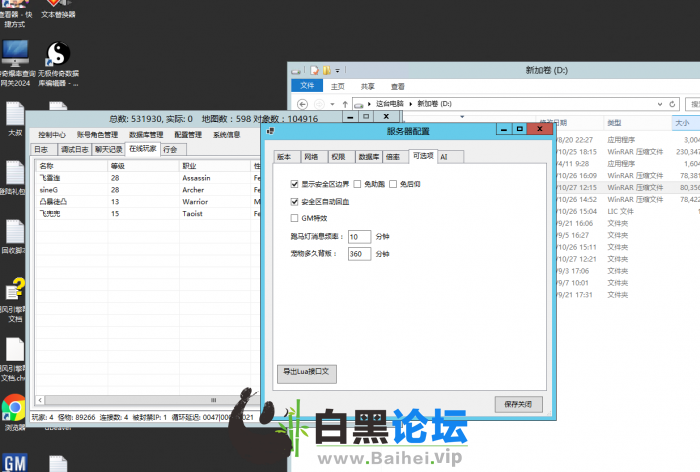Open the quick access toolbar customize dropdown
The image size is (700, 472).
point(339,71)
